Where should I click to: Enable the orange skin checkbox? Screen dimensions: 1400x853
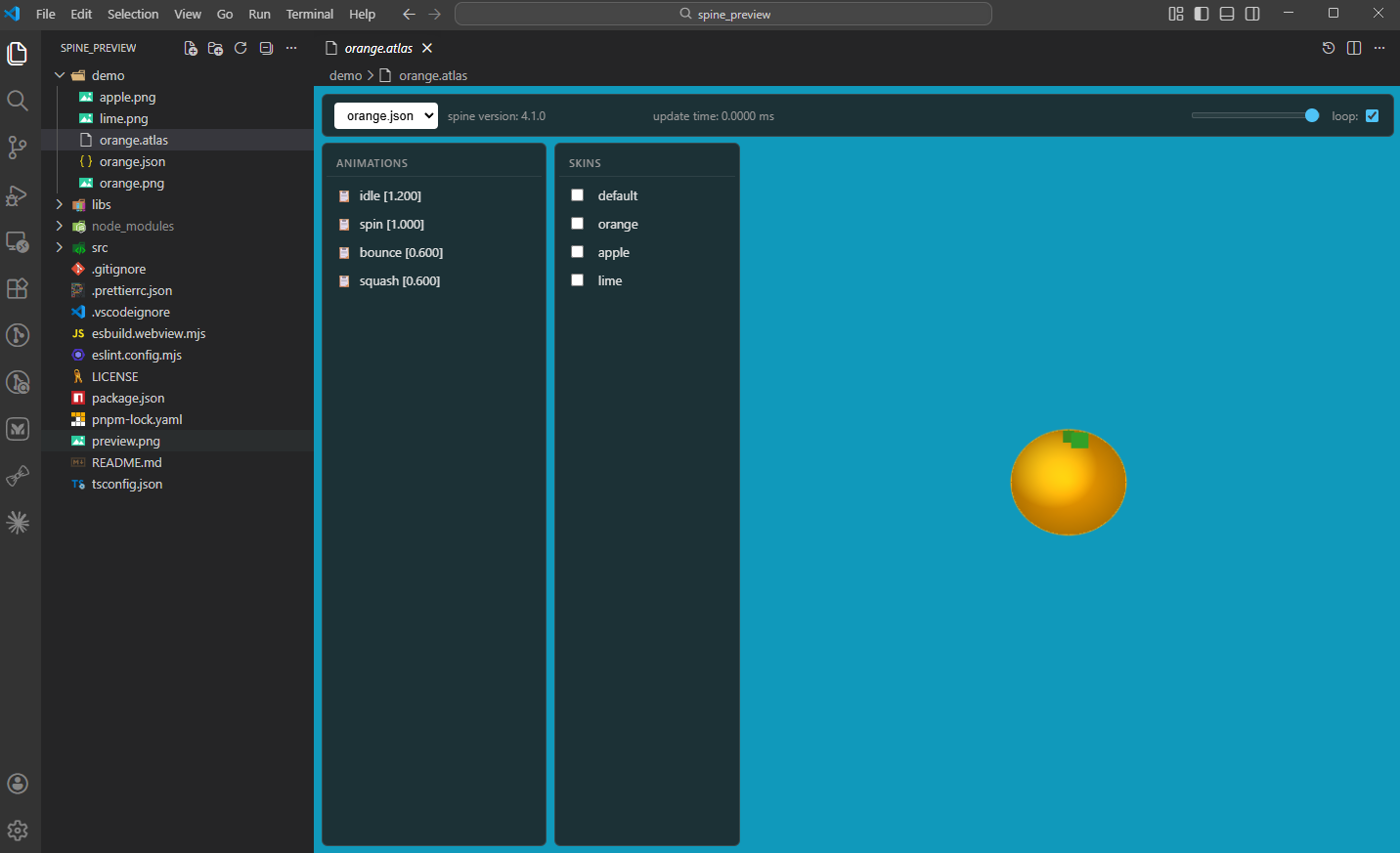(x=577, y=224)
